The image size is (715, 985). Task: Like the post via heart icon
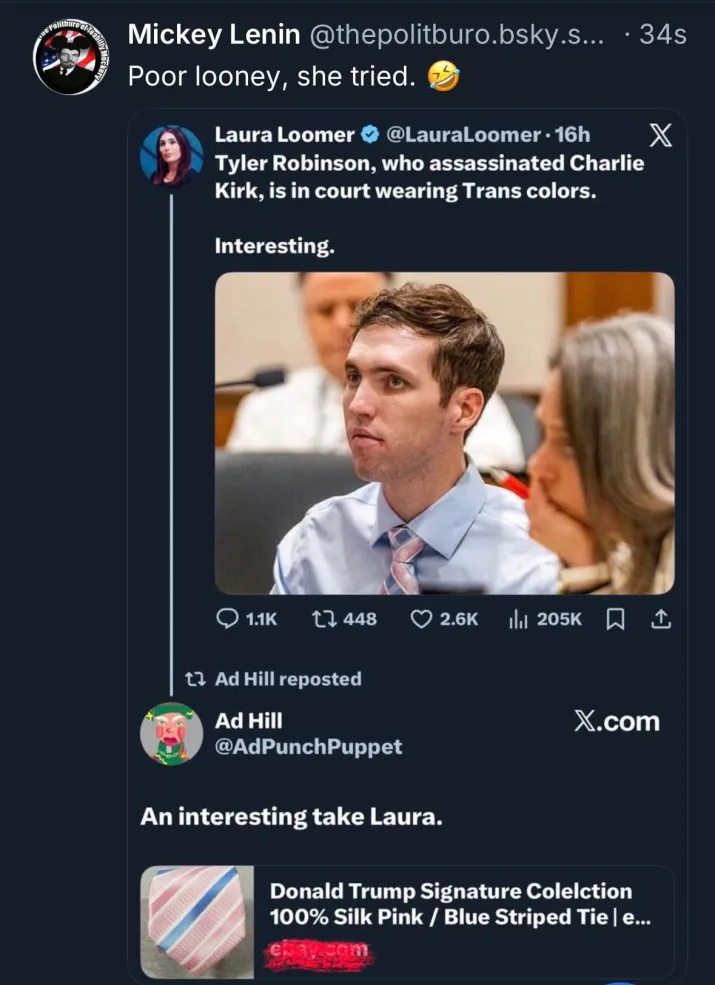pos(421,619)
